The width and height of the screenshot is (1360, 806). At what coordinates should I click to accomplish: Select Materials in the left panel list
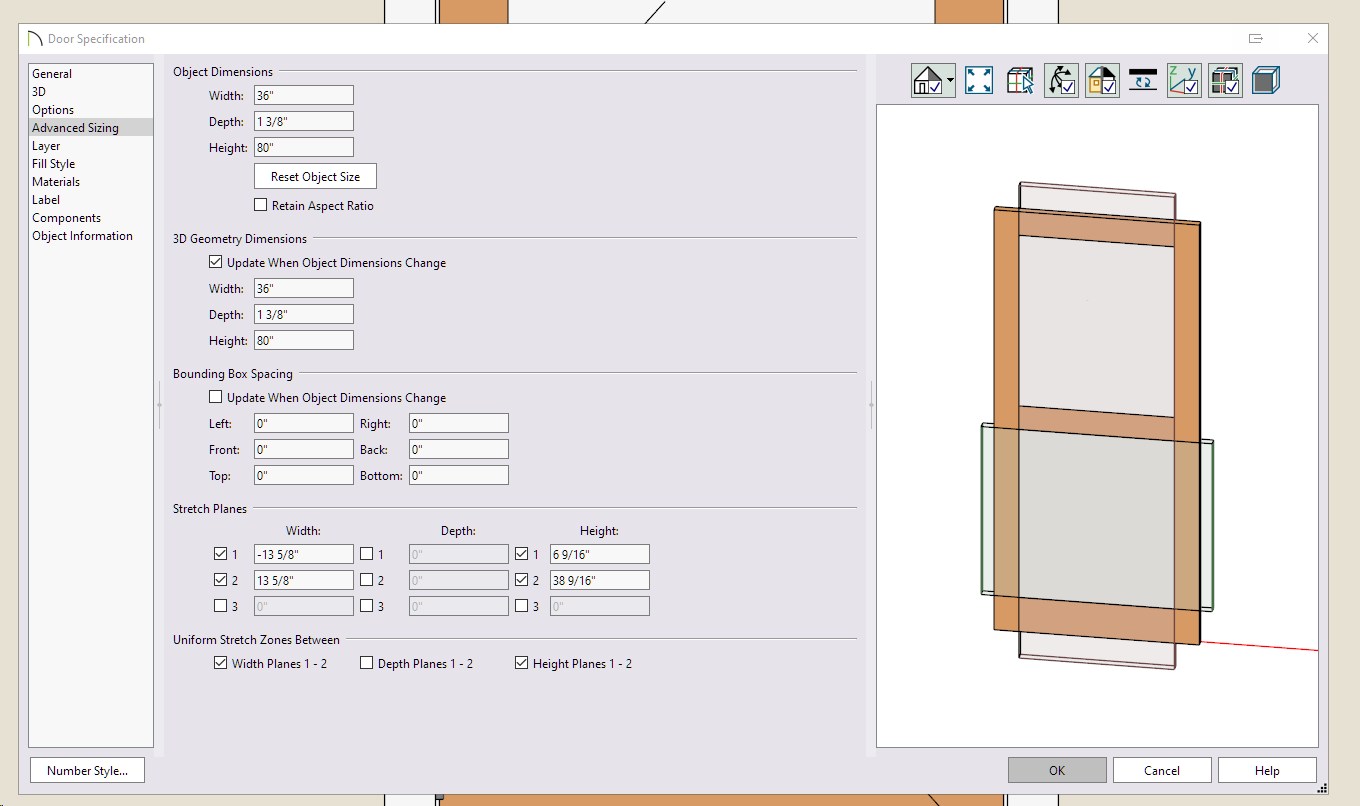pos(56,182)
